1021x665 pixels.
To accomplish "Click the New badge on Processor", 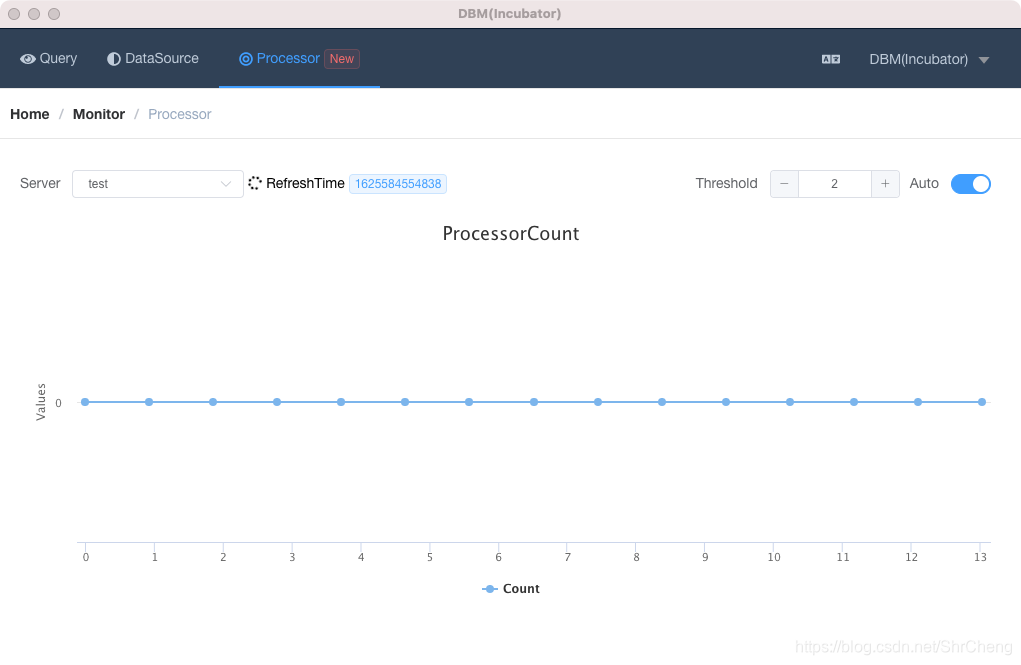I will pyautogui.click(x=342, y=59).
